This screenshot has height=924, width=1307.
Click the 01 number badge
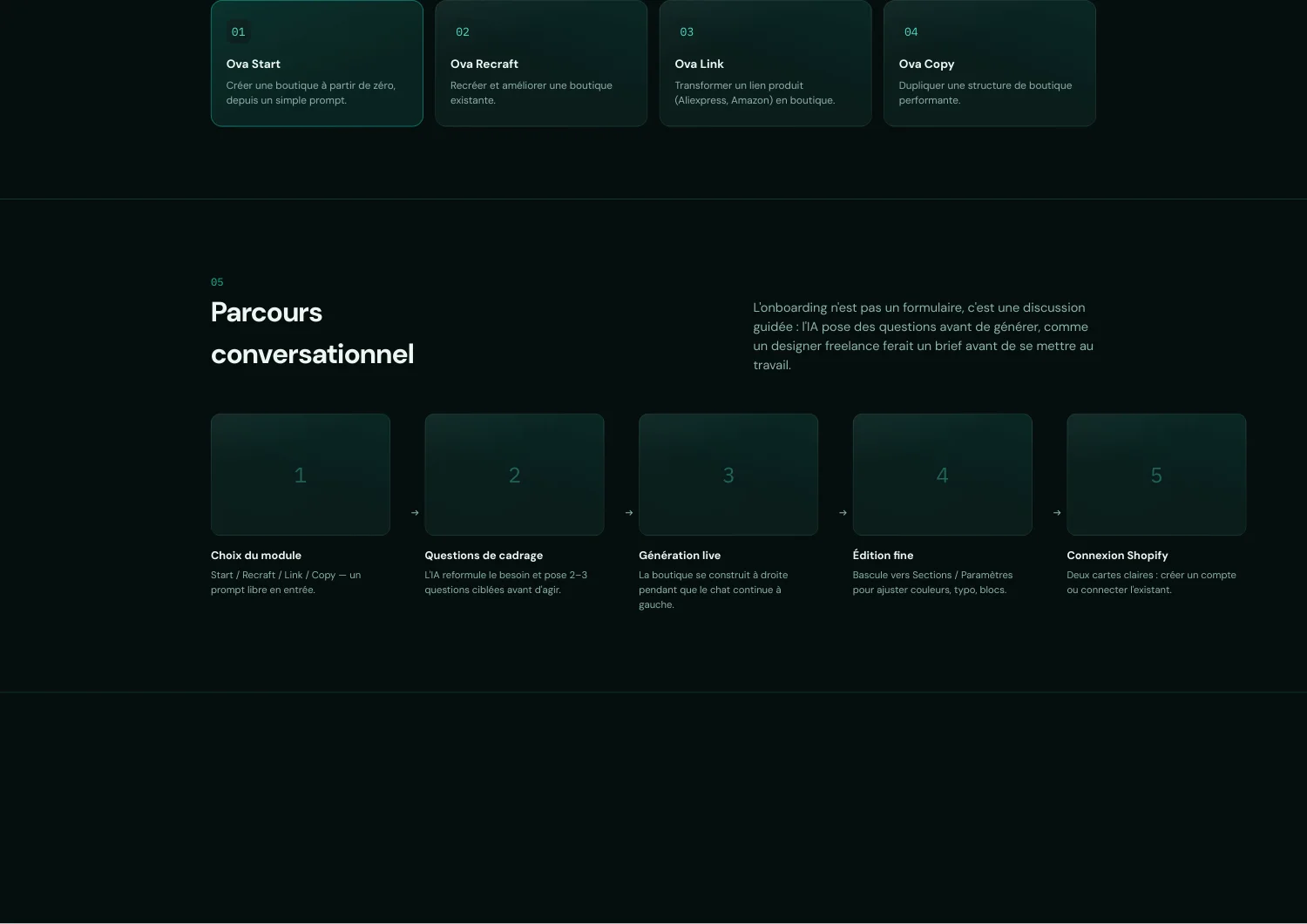(238, 32)
